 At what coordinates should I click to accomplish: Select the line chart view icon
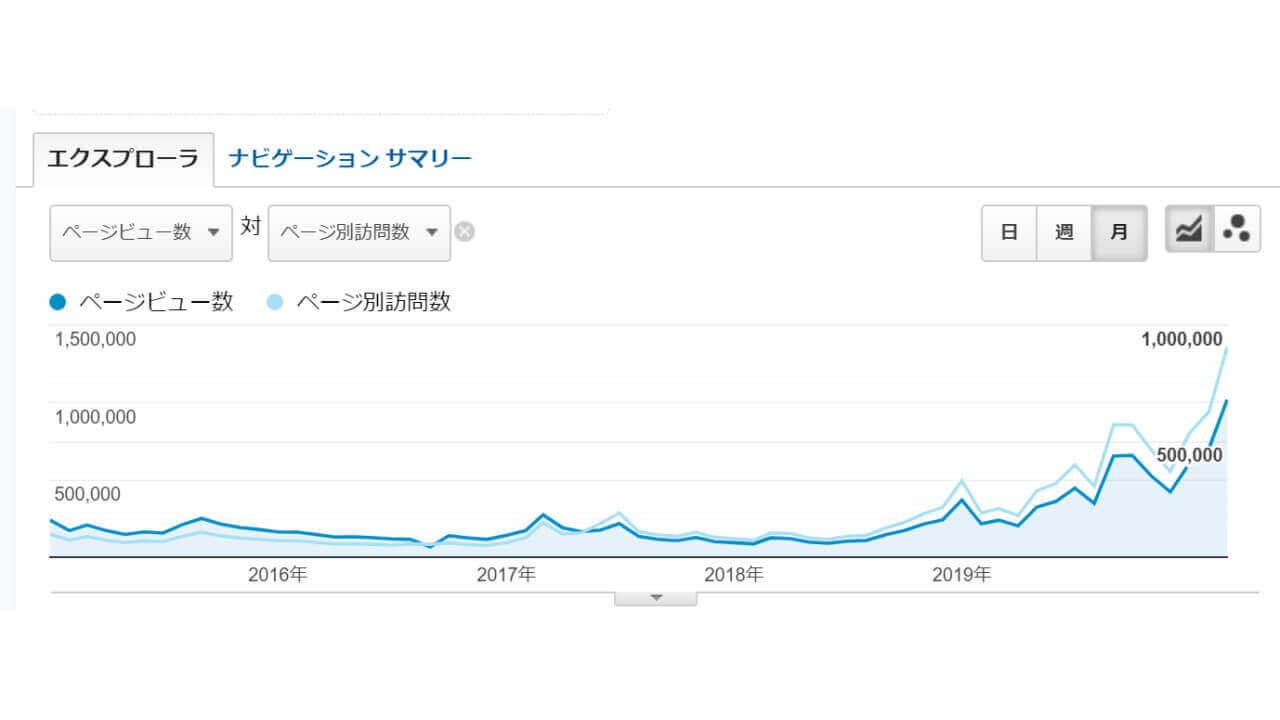click(1189, 230)
